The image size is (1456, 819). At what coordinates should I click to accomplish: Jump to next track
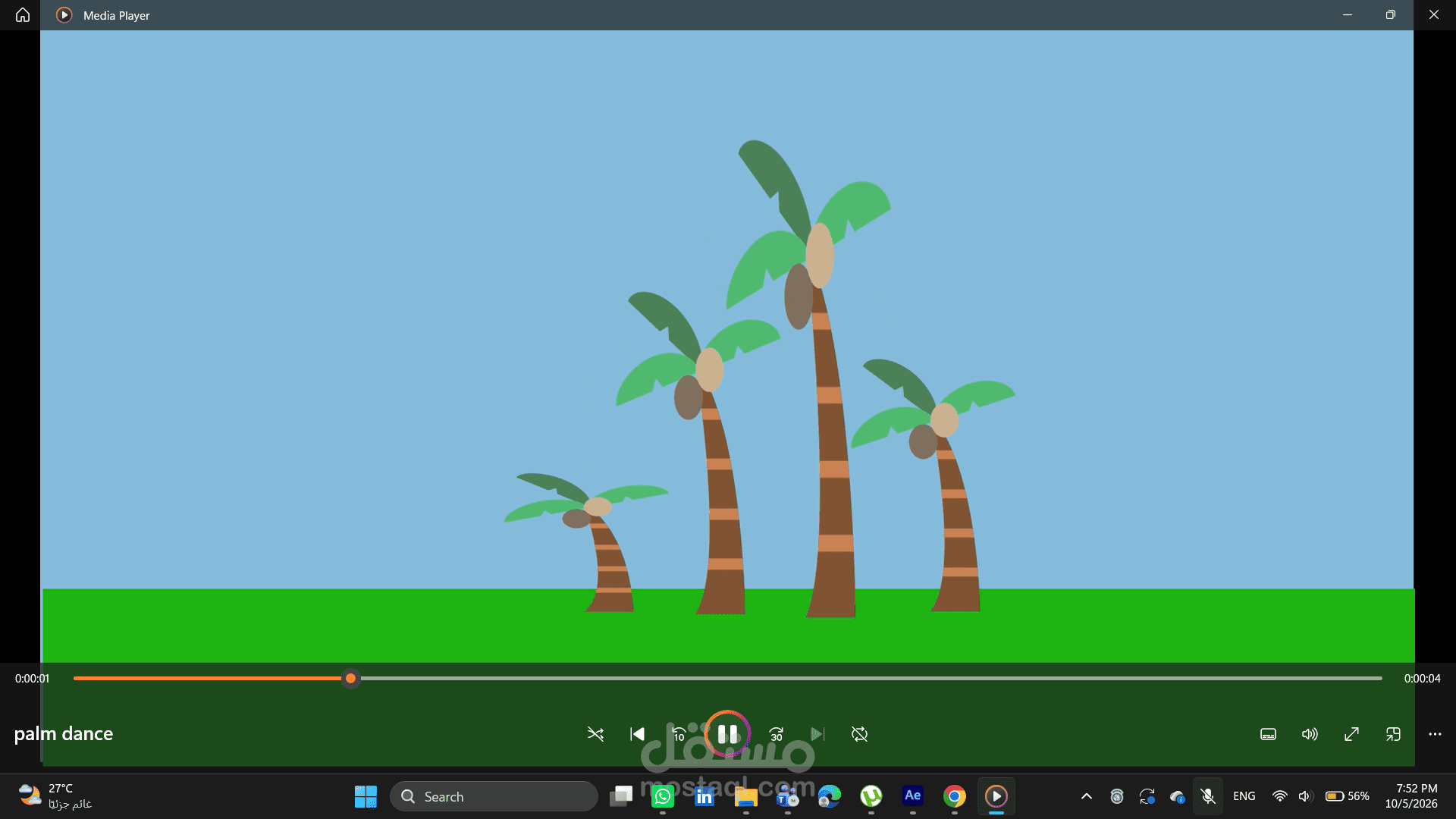point(817,734)
